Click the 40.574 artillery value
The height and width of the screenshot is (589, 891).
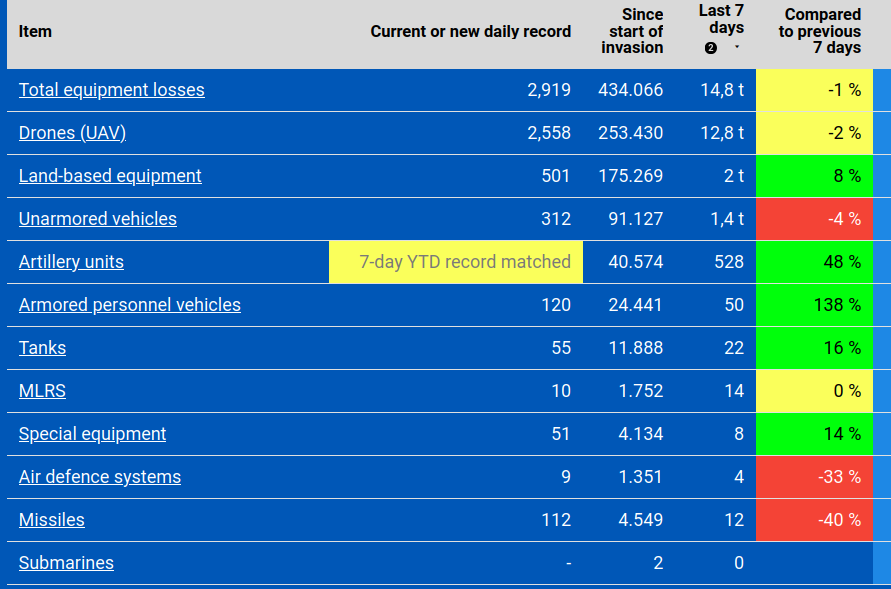click(x=635, y=262)
